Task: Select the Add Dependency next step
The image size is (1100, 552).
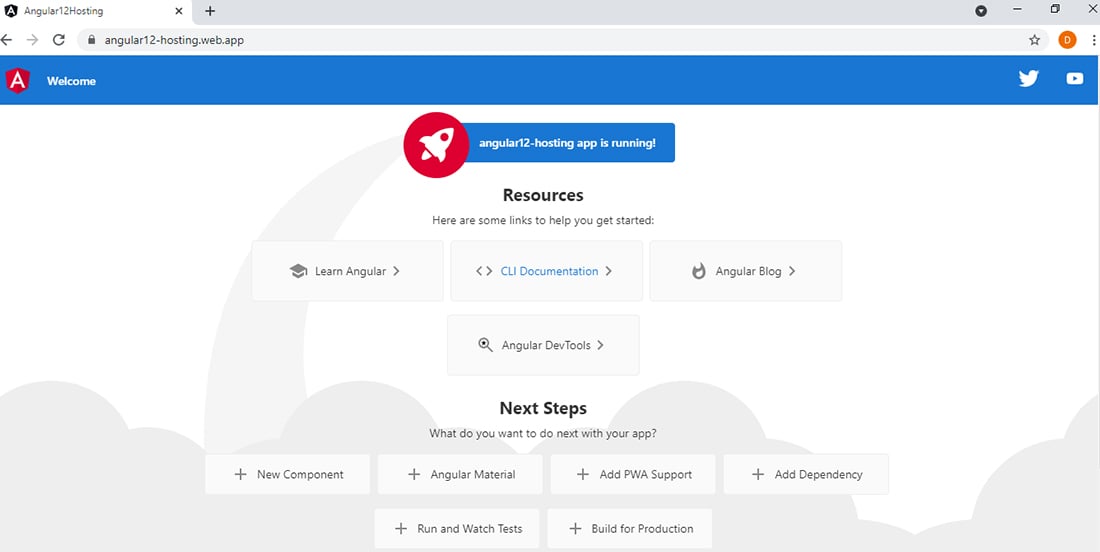Action: click(806, 474)
